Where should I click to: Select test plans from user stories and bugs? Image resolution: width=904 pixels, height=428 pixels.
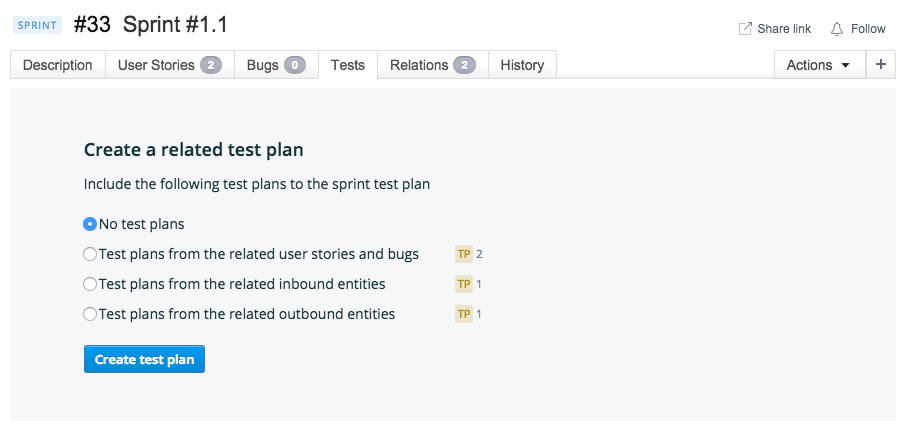tap(90, 254)
